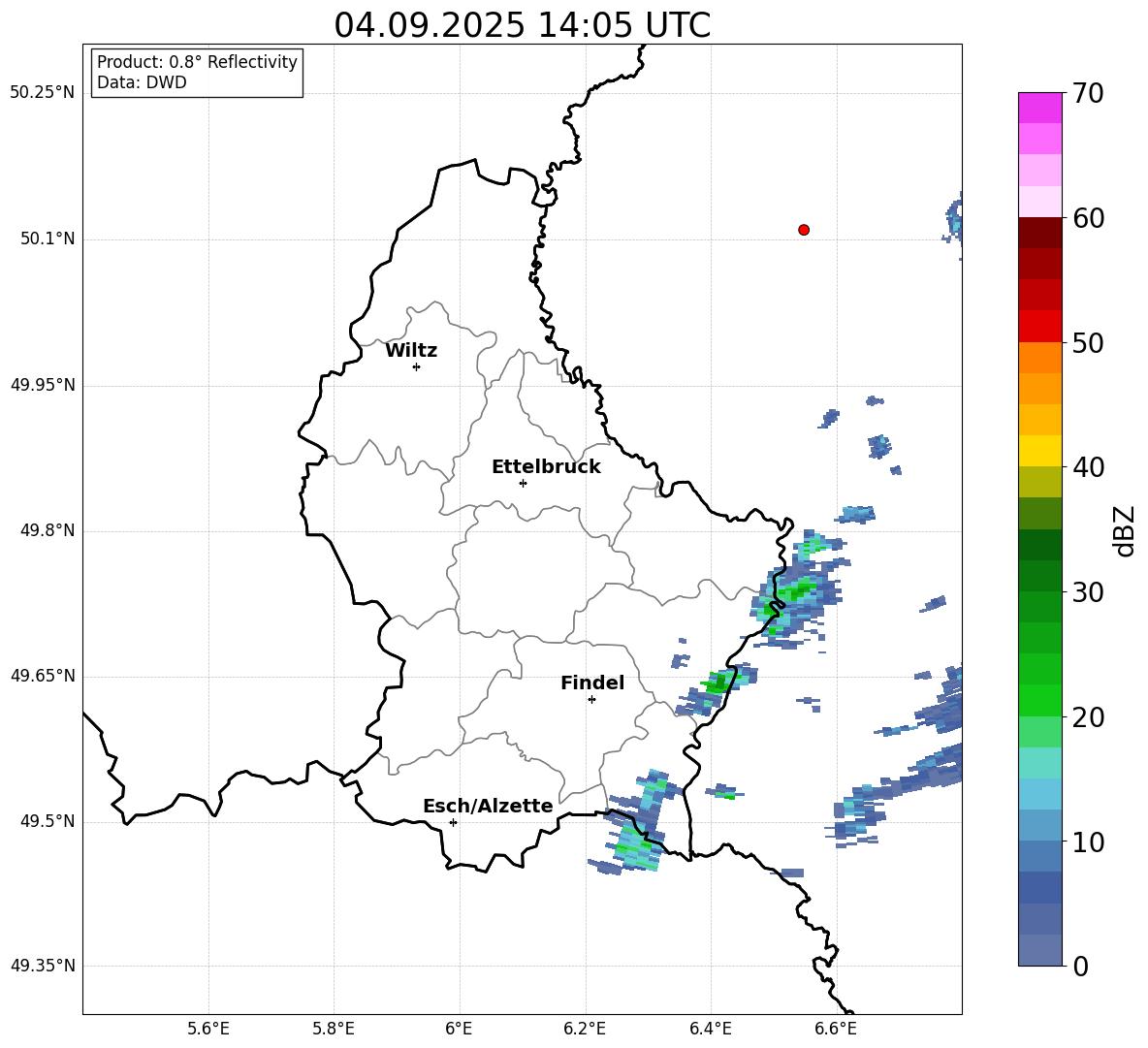Pick the yellow colorbar swatch above 40
Screen dimensions: 1148x1048
click(x=1039, y=451)
